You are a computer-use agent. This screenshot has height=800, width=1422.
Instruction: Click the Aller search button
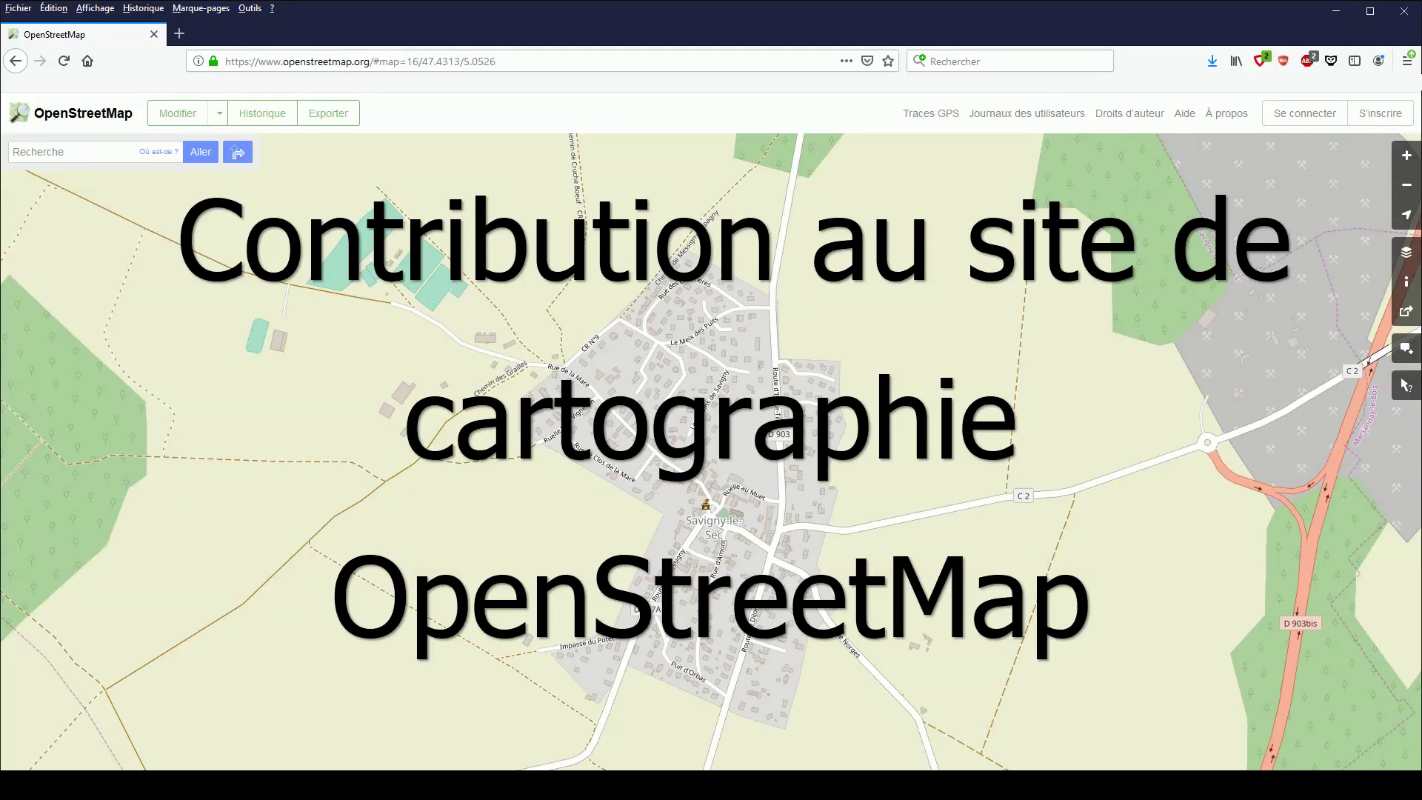point(201,152)
